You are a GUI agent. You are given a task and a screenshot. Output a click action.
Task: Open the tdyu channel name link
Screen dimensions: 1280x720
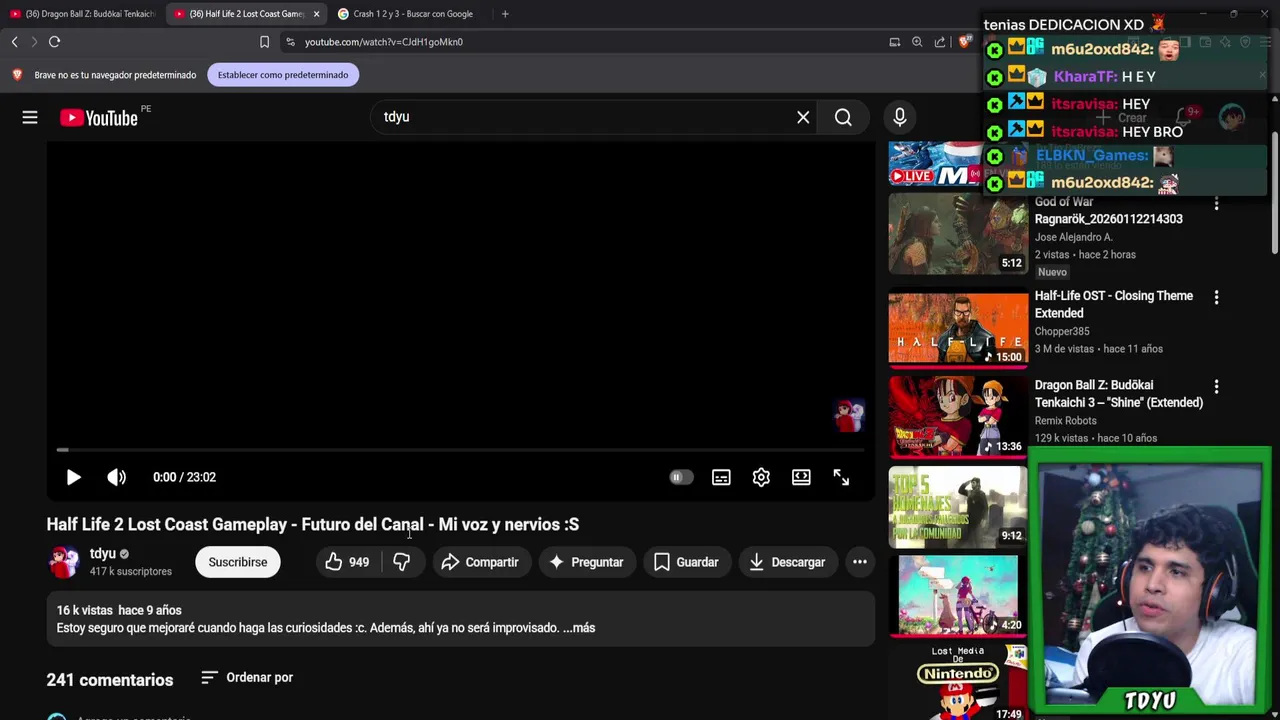point(103,553)
